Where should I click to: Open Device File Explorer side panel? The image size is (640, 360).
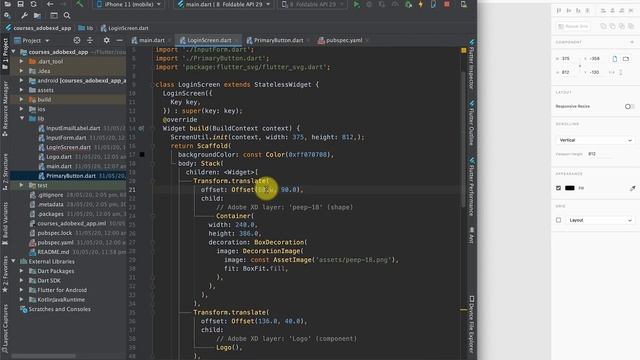coord(471,324)
